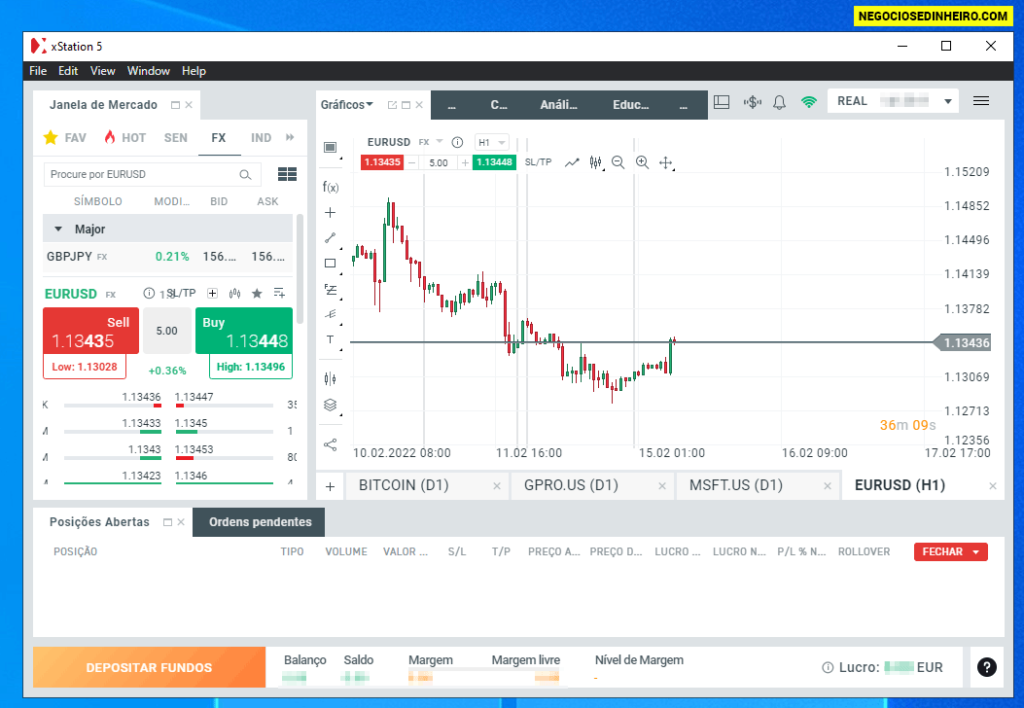Open chart type candlestick sidebar icon
The width and height of the screenshot is (1024, 708).
coord(330,378)
